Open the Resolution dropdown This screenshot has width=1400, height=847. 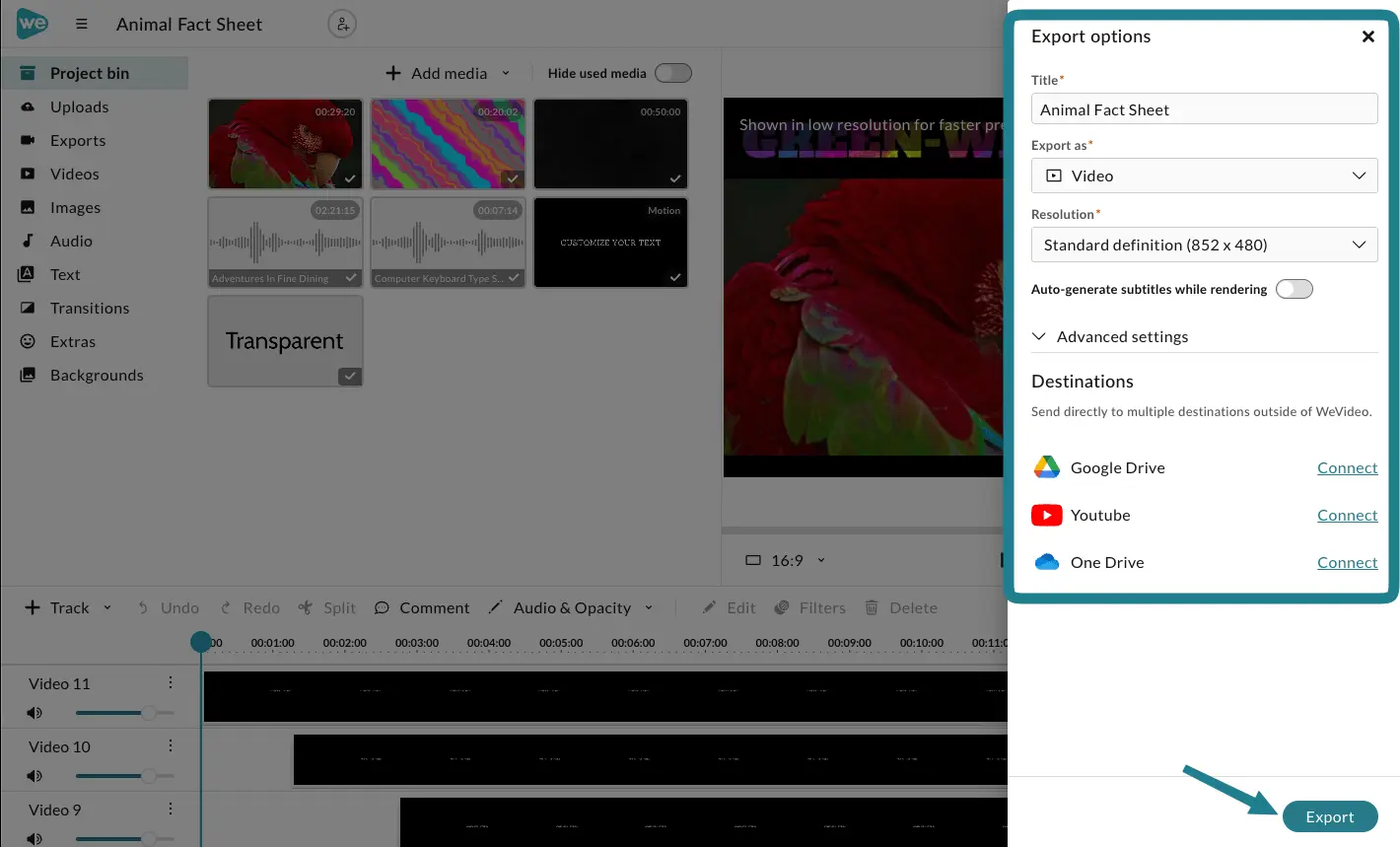[x=1204, y=245]
